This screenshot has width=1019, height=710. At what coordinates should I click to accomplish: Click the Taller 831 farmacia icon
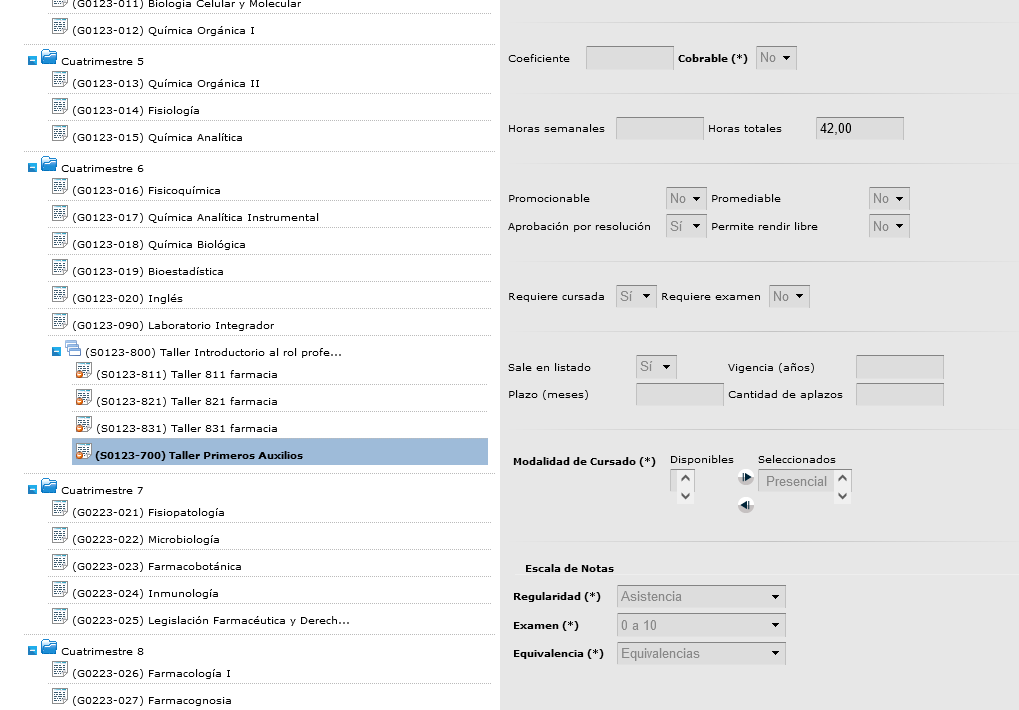84,424
